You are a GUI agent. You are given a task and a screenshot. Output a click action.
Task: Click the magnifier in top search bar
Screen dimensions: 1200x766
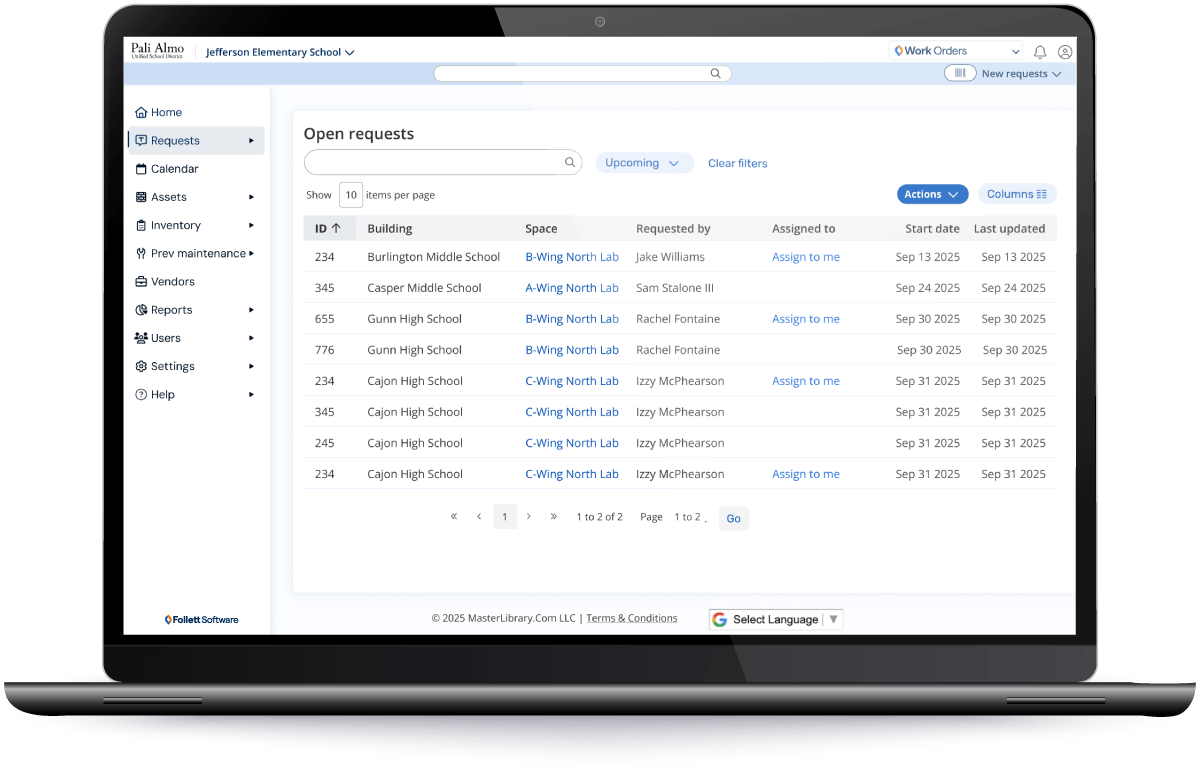coord(715,73)
